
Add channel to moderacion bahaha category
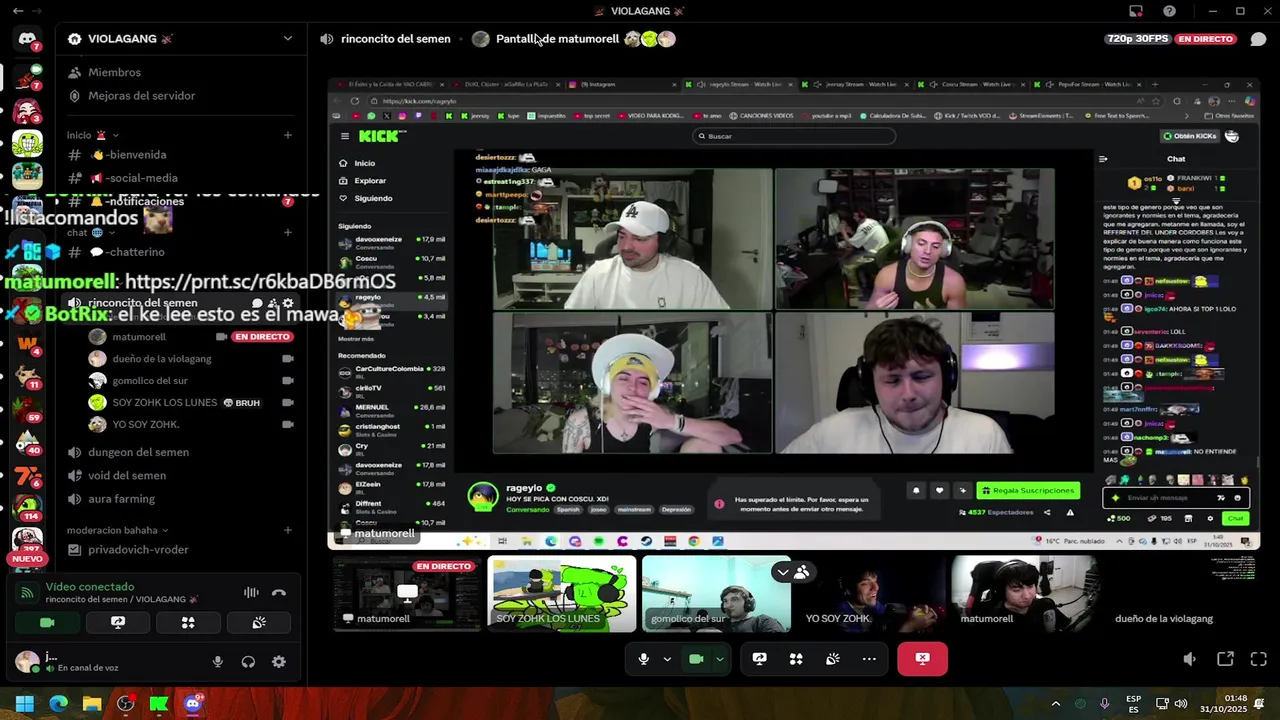pos(288,530)
